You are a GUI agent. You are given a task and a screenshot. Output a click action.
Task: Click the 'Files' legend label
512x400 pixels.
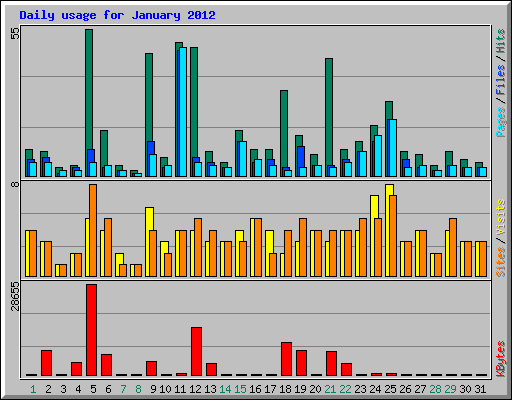pos(500,80)
